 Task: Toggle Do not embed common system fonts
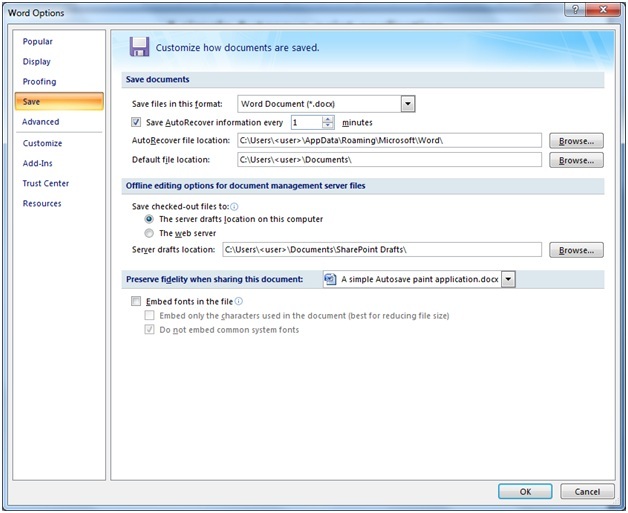pos(149,330)
